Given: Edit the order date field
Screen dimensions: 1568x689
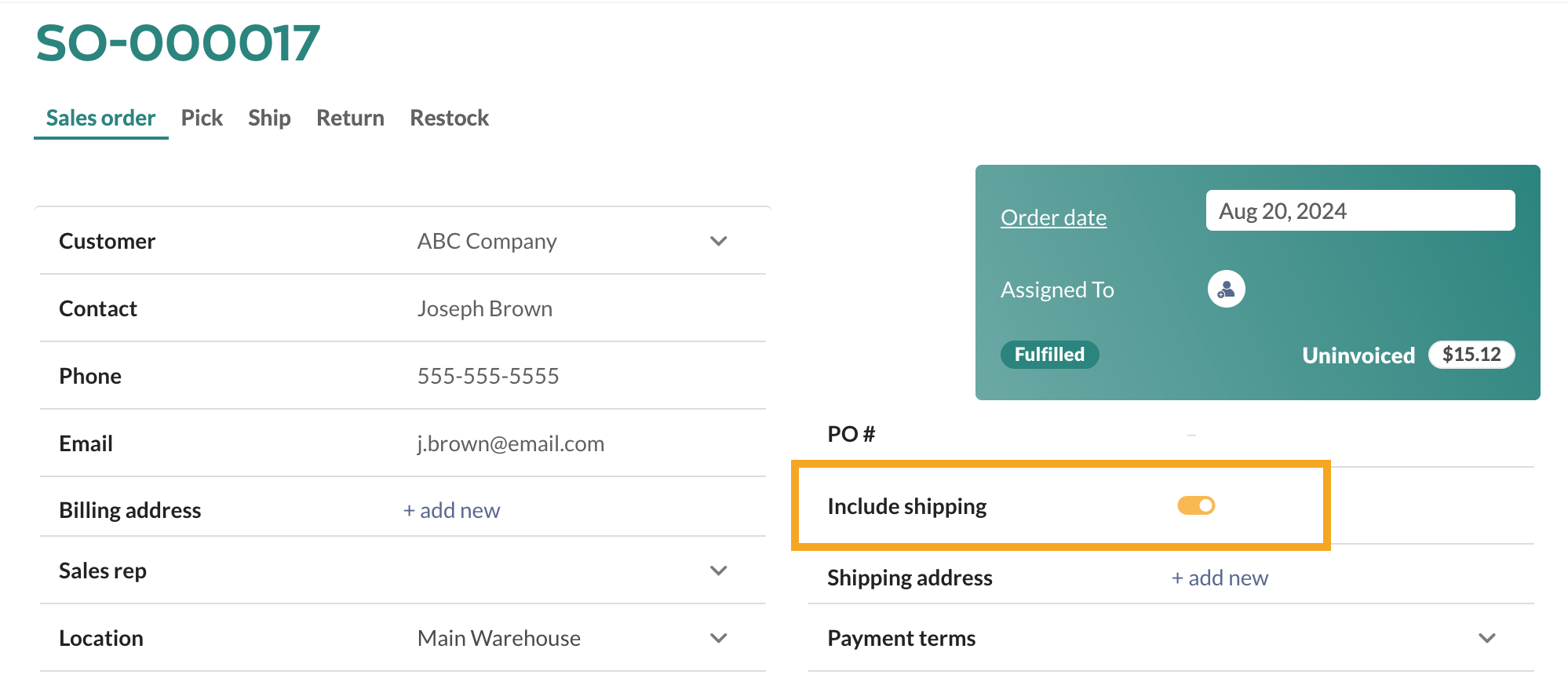Looking at the screenshot, I should coord(1360,210).
